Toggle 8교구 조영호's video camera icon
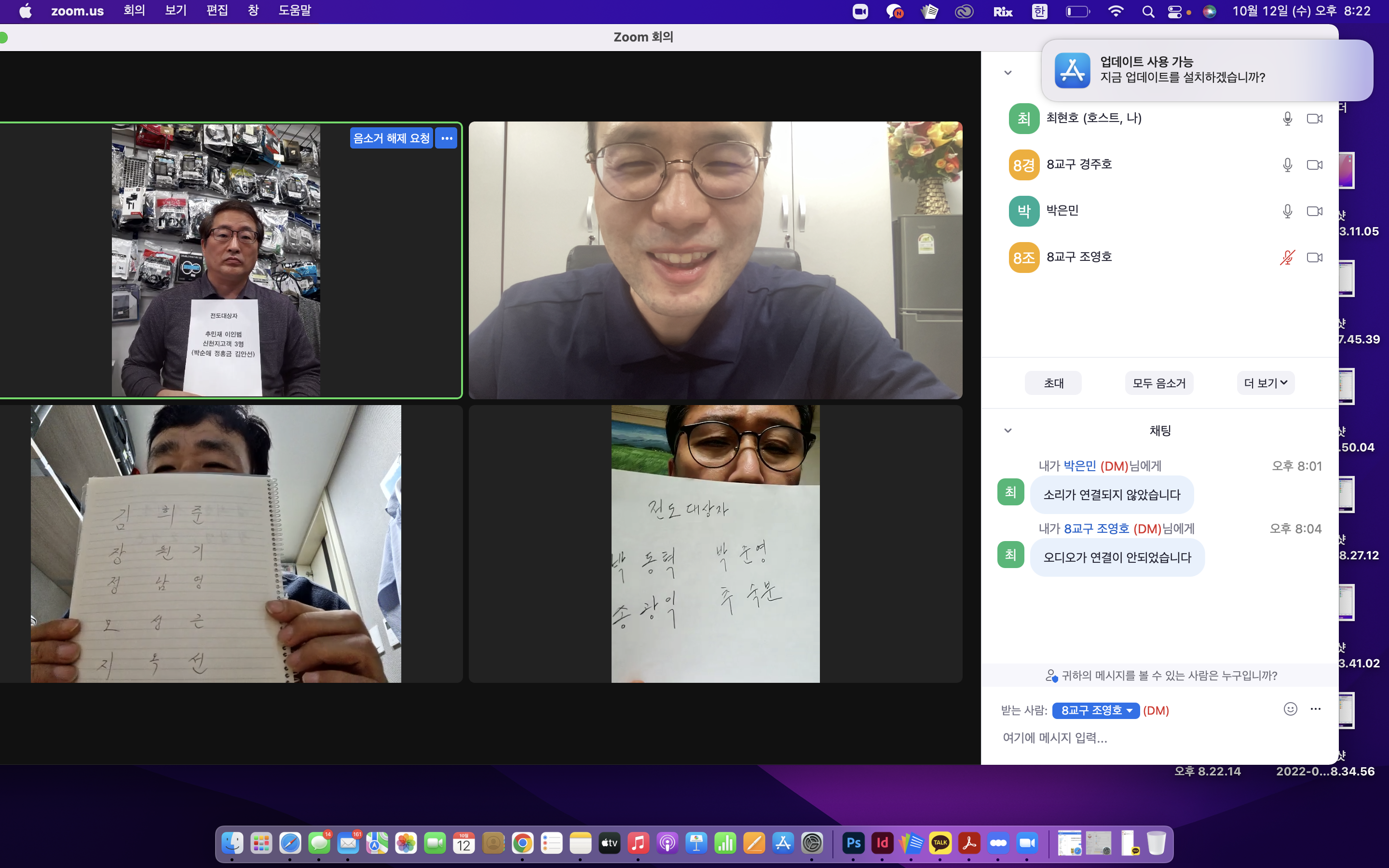Image resolution: width=1389 pixels, height=868 pixels. click(1314, 257)
